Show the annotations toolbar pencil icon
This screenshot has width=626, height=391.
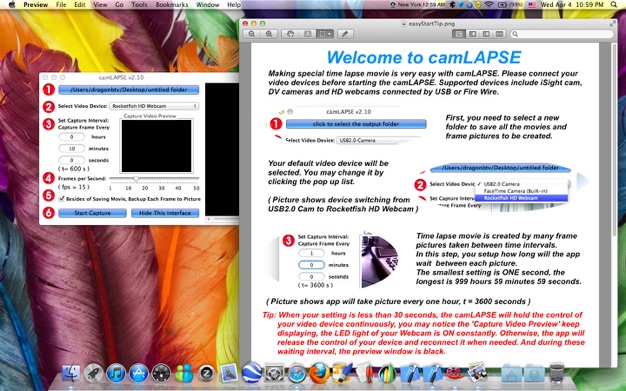[345, 34]
